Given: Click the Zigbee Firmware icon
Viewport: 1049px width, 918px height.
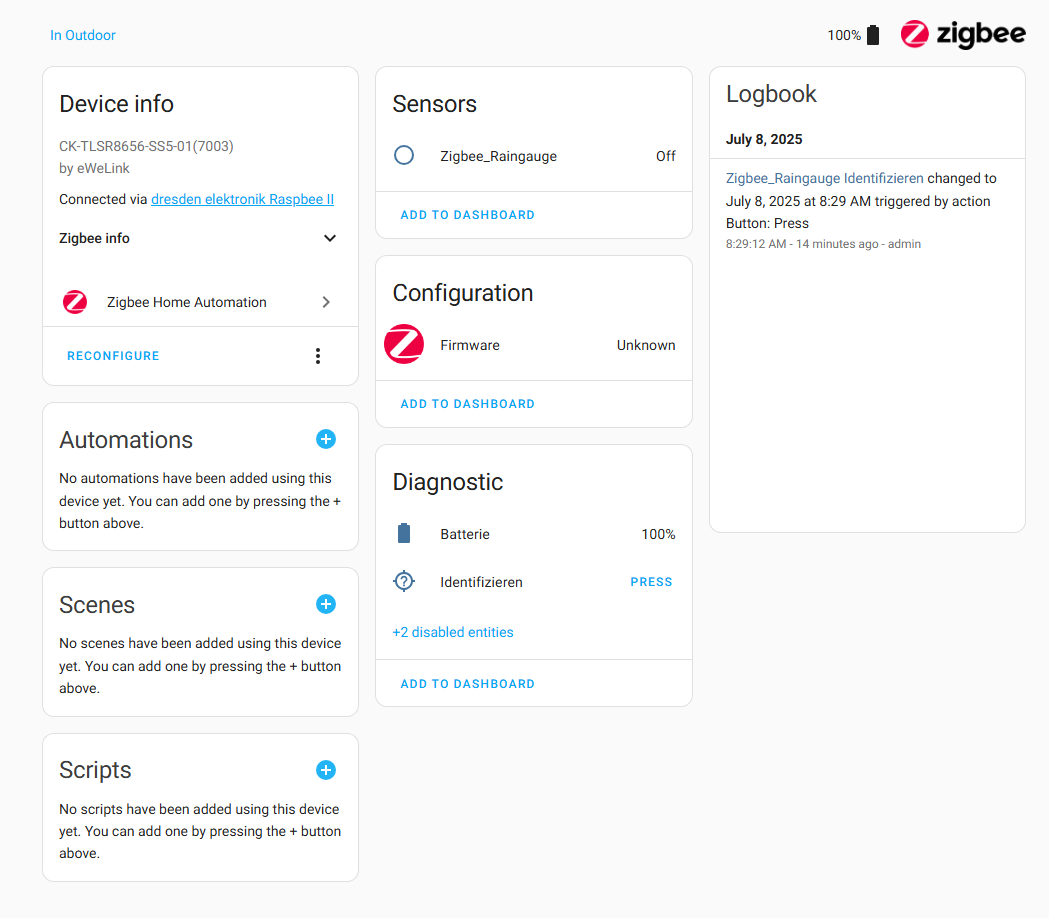Looking at the screenshot, I should [404, 345].
